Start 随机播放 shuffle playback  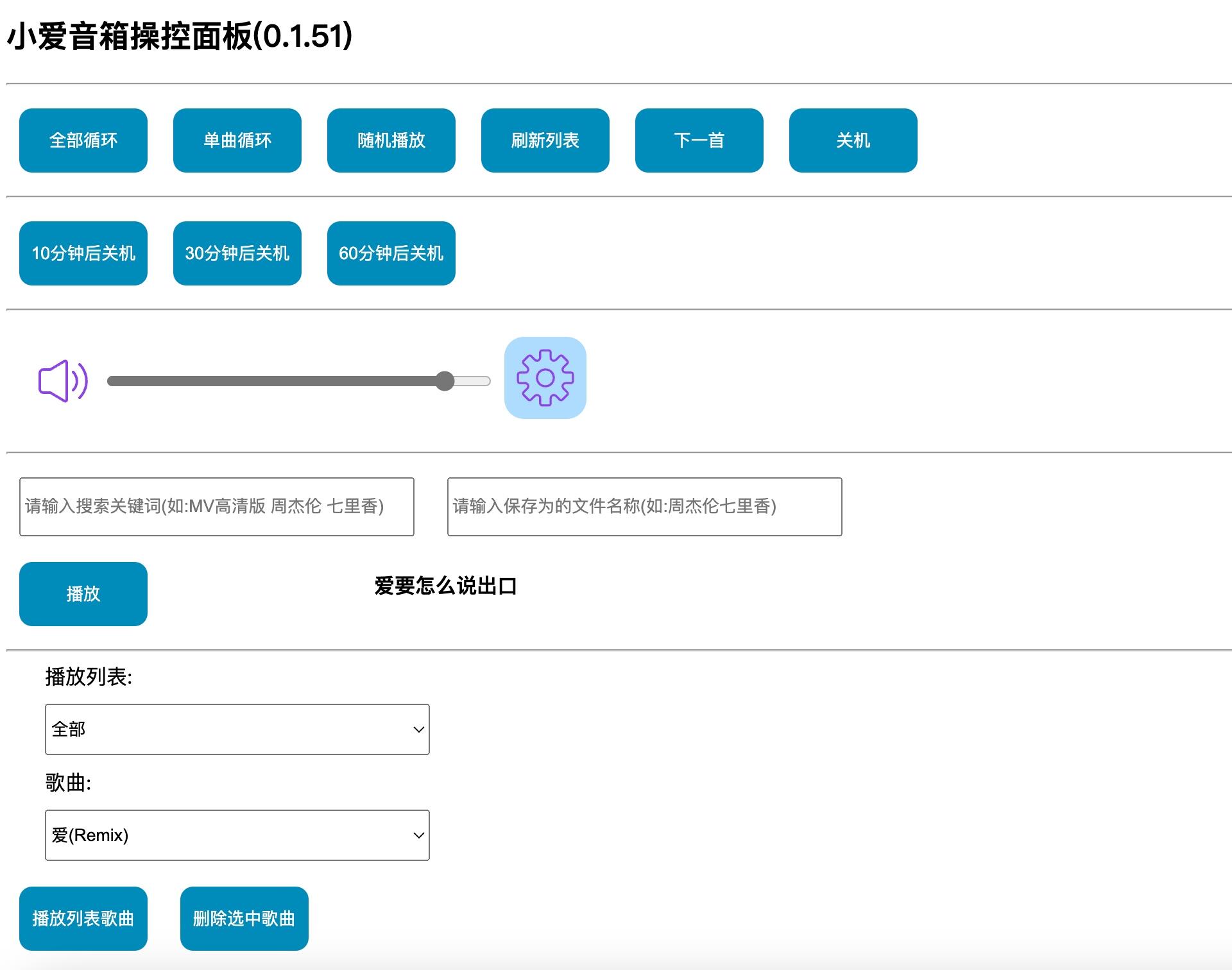[x=391, y=140]
